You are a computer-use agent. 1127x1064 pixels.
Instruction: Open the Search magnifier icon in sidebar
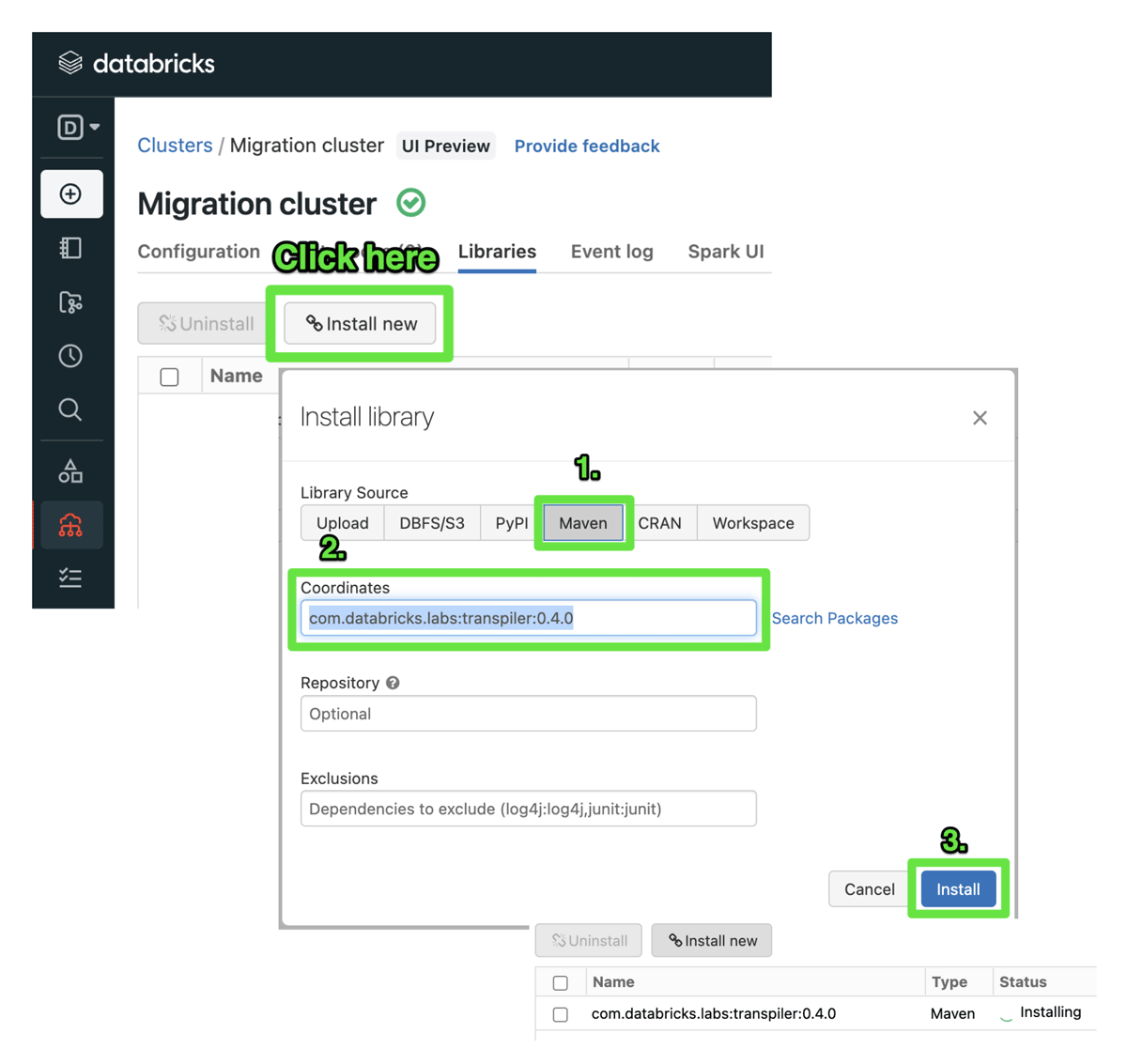[70, 409]
